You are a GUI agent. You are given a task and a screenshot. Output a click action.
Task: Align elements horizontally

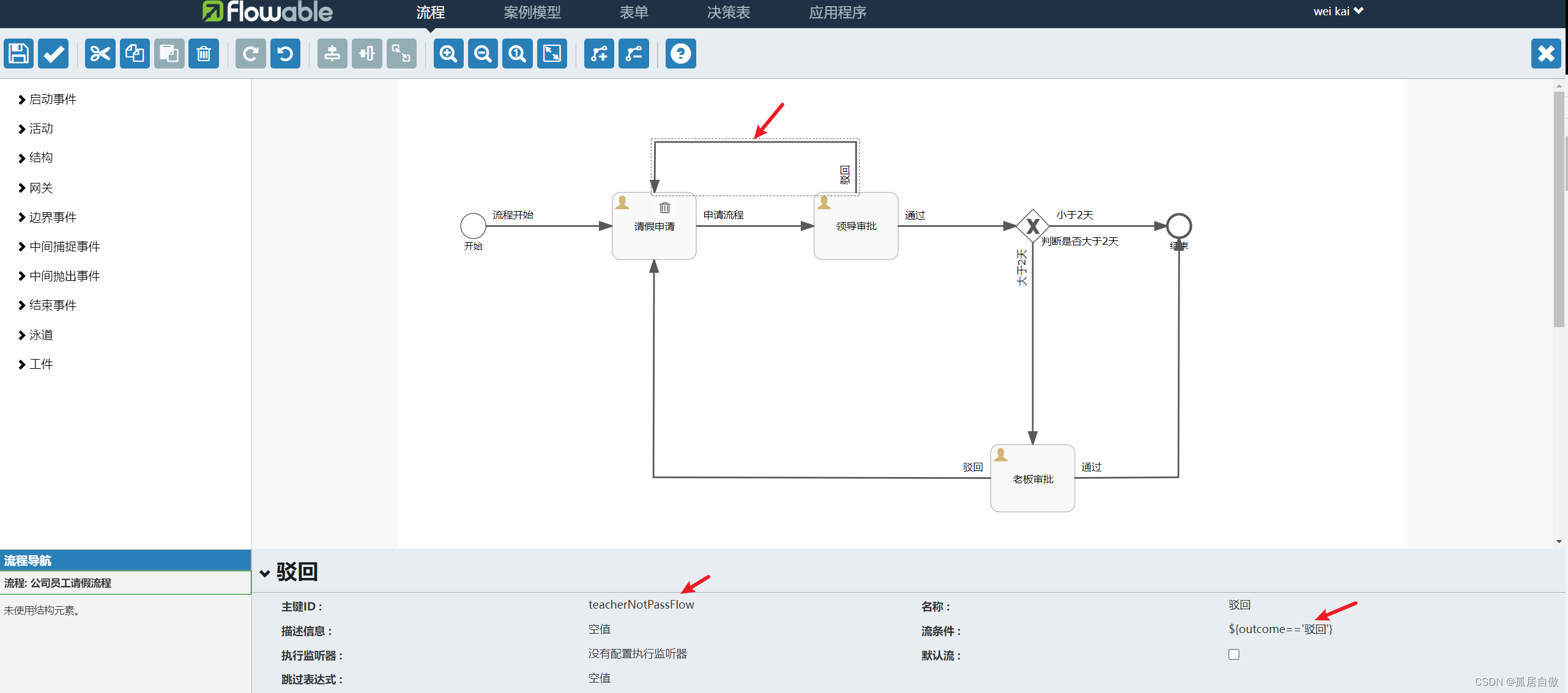[x=367, y=54]
